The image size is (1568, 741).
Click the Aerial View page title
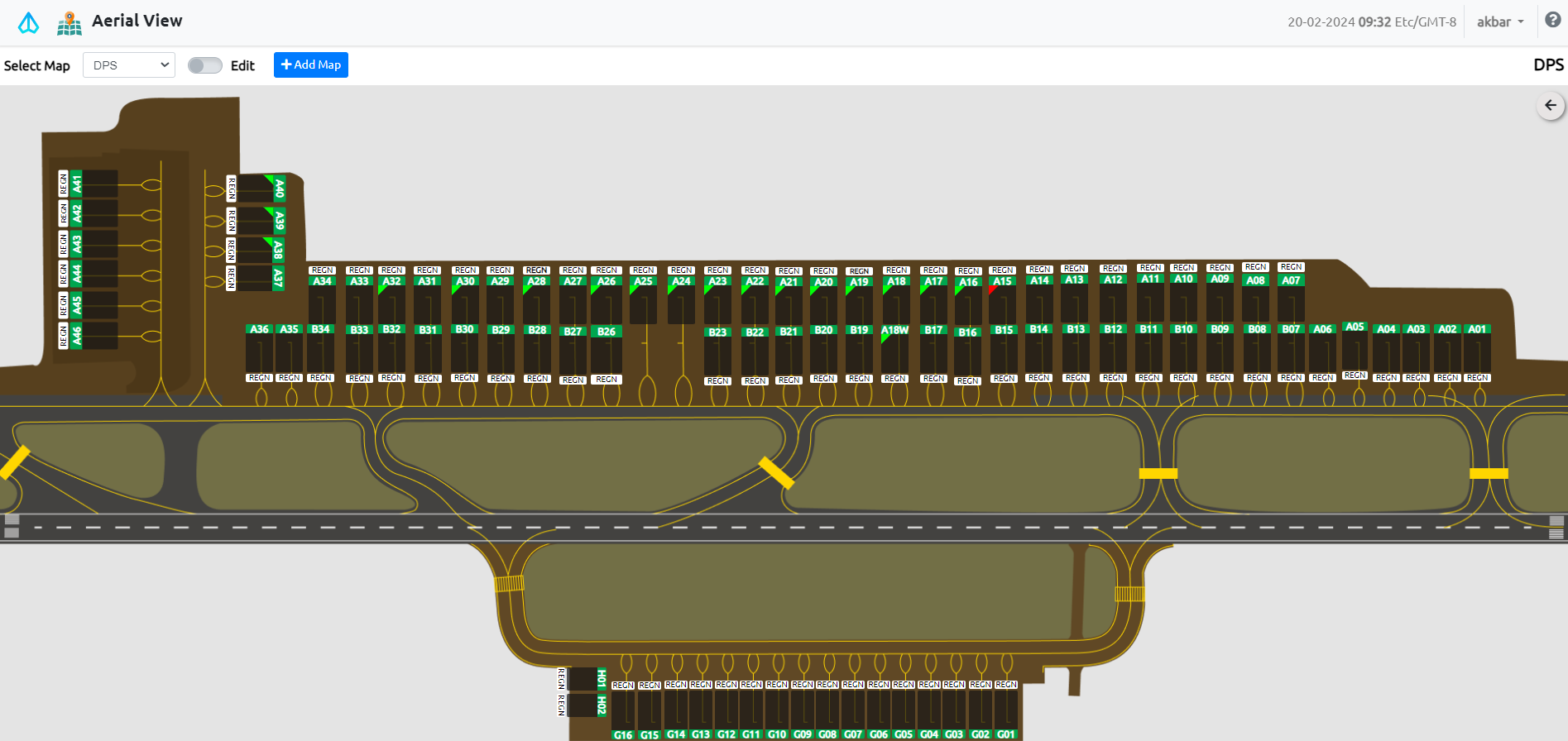(137, 21)
